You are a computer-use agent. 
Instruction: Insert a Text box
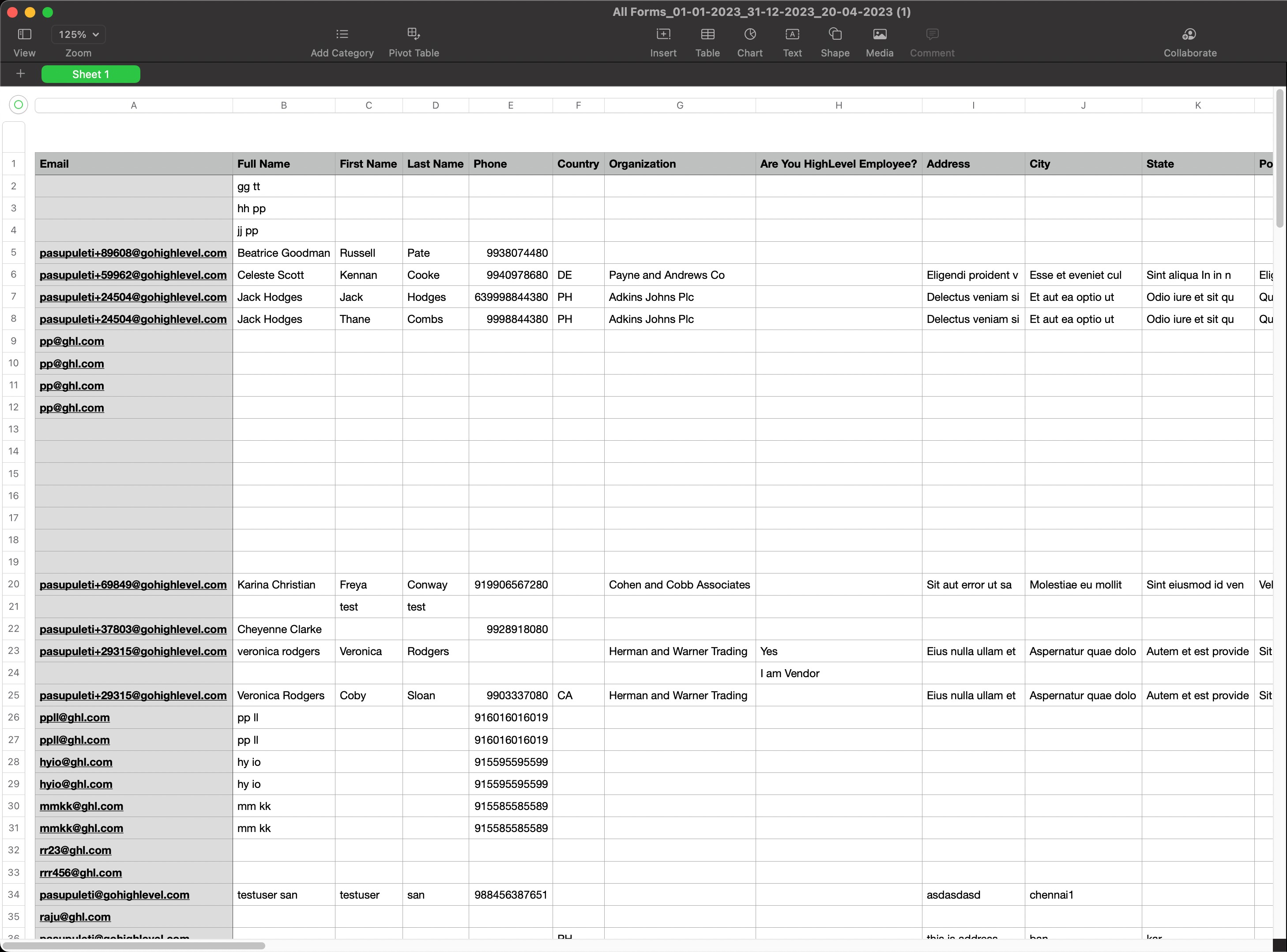[x=792, y=34]
